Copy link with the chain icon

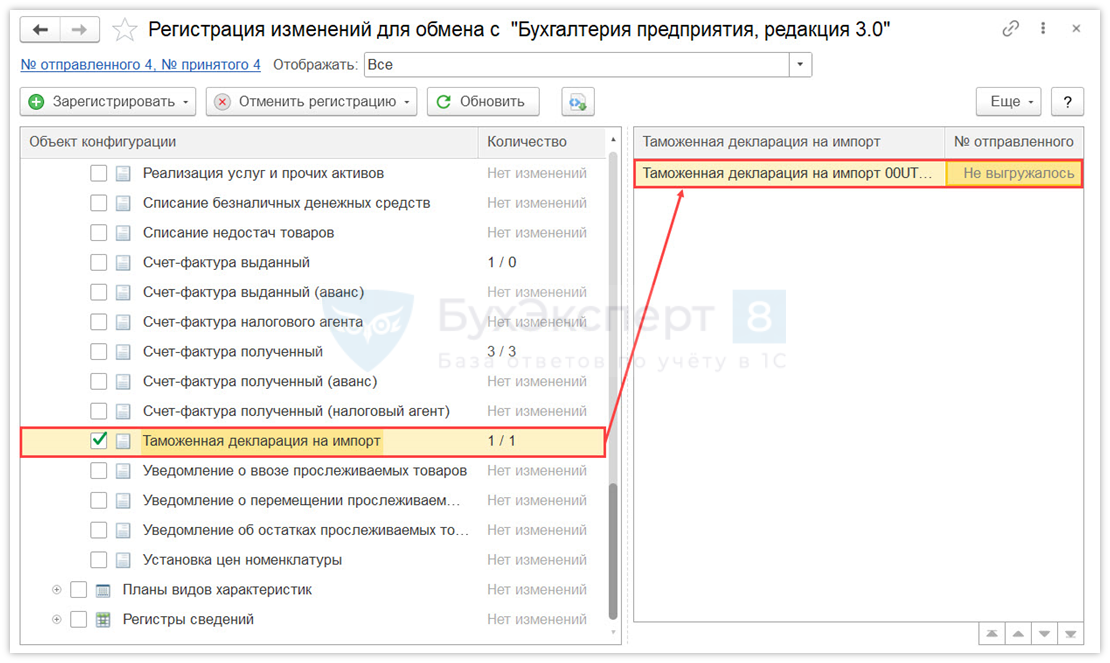(1010, 28)
